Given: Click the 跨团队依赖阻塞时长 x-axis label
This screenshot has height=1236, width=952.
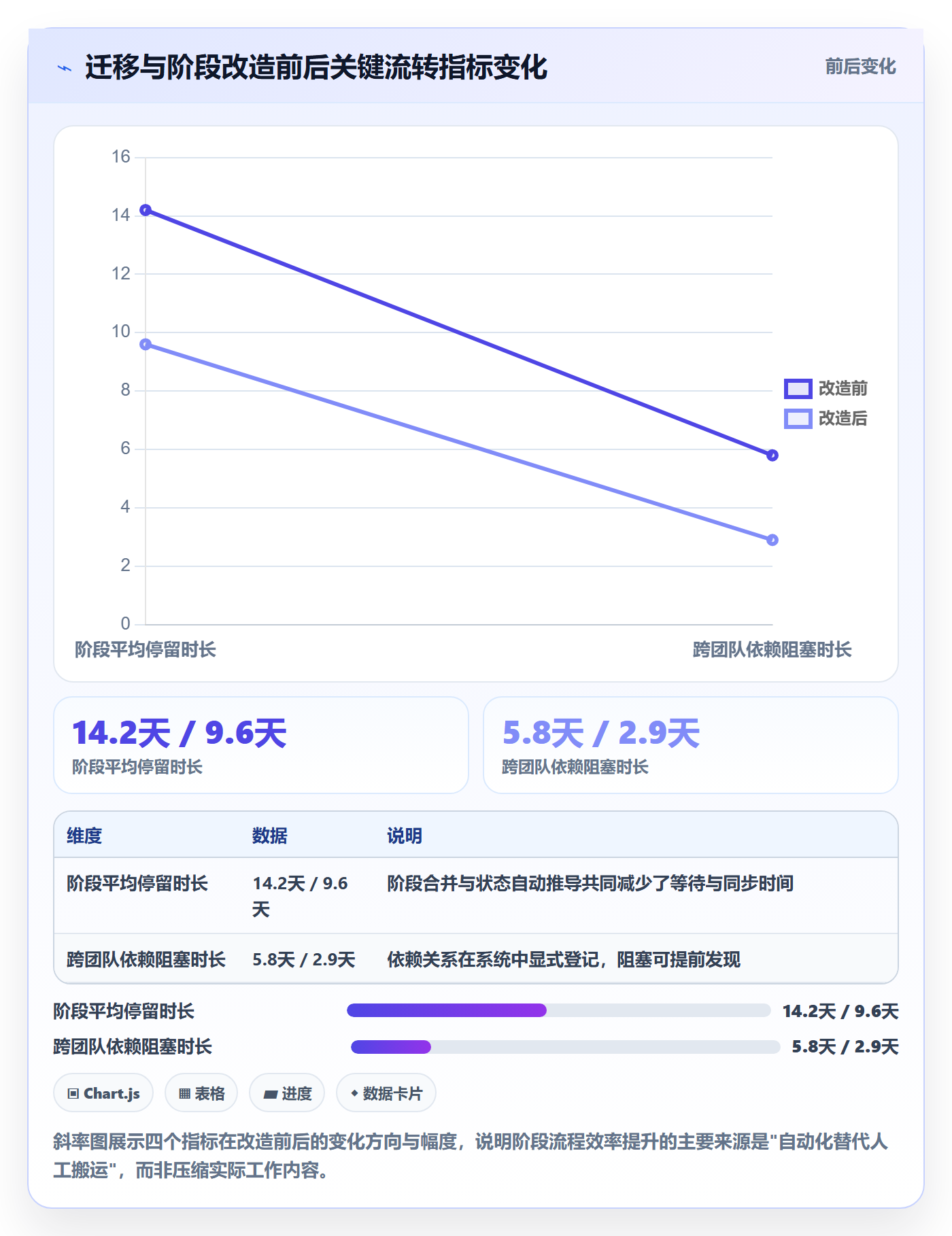Looking at the screenshot, I should (772, 650).
